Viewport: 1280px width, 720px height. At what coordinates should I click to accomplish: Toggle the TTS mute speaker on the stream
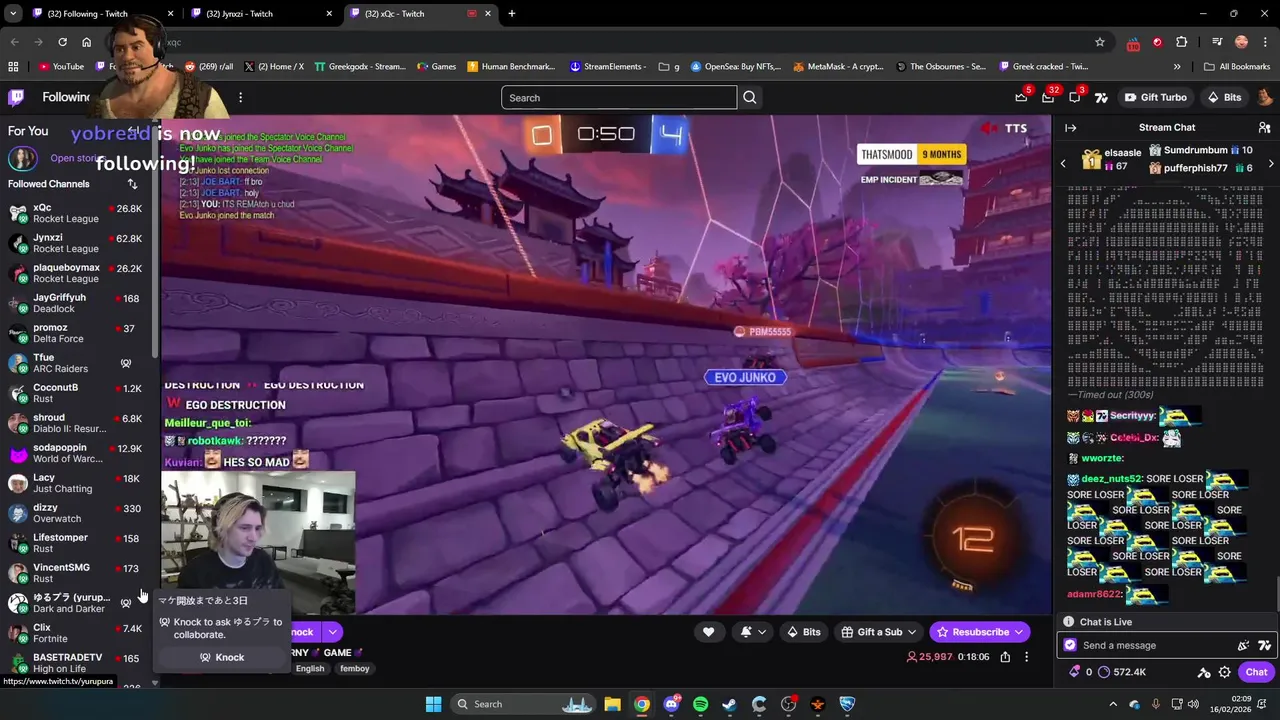click(x=989, y=128)
